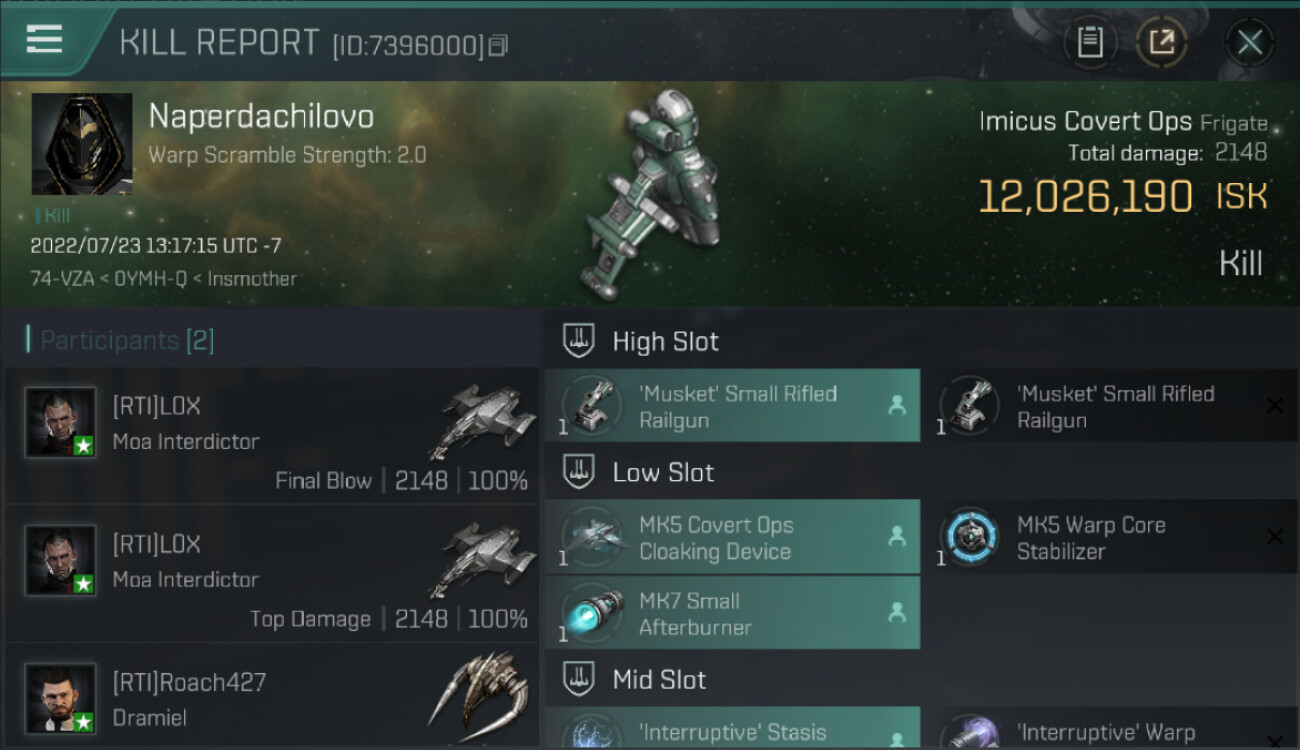1300x750 pixels.
Task: Open the hamburger menu
Action: (x=44, y=40)
